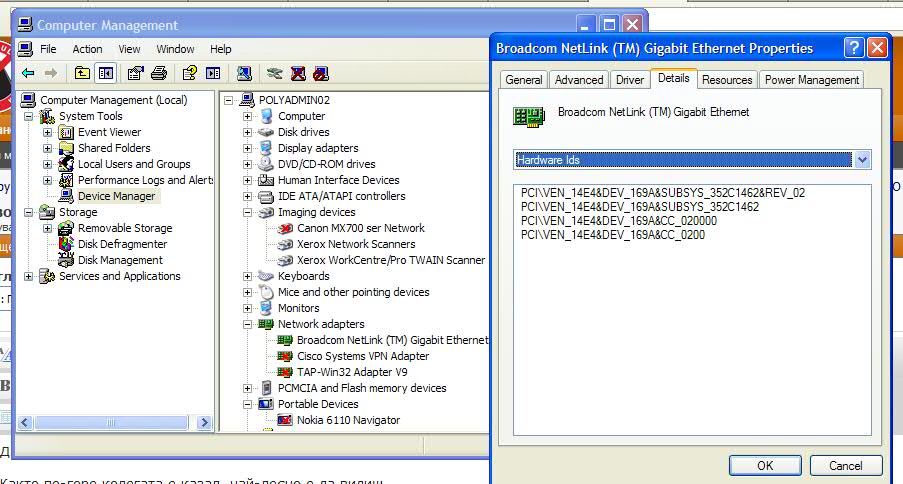This screenshot has width=903, height=484.
Task: Click the Up one level folder icon
Action: (82, 73)
